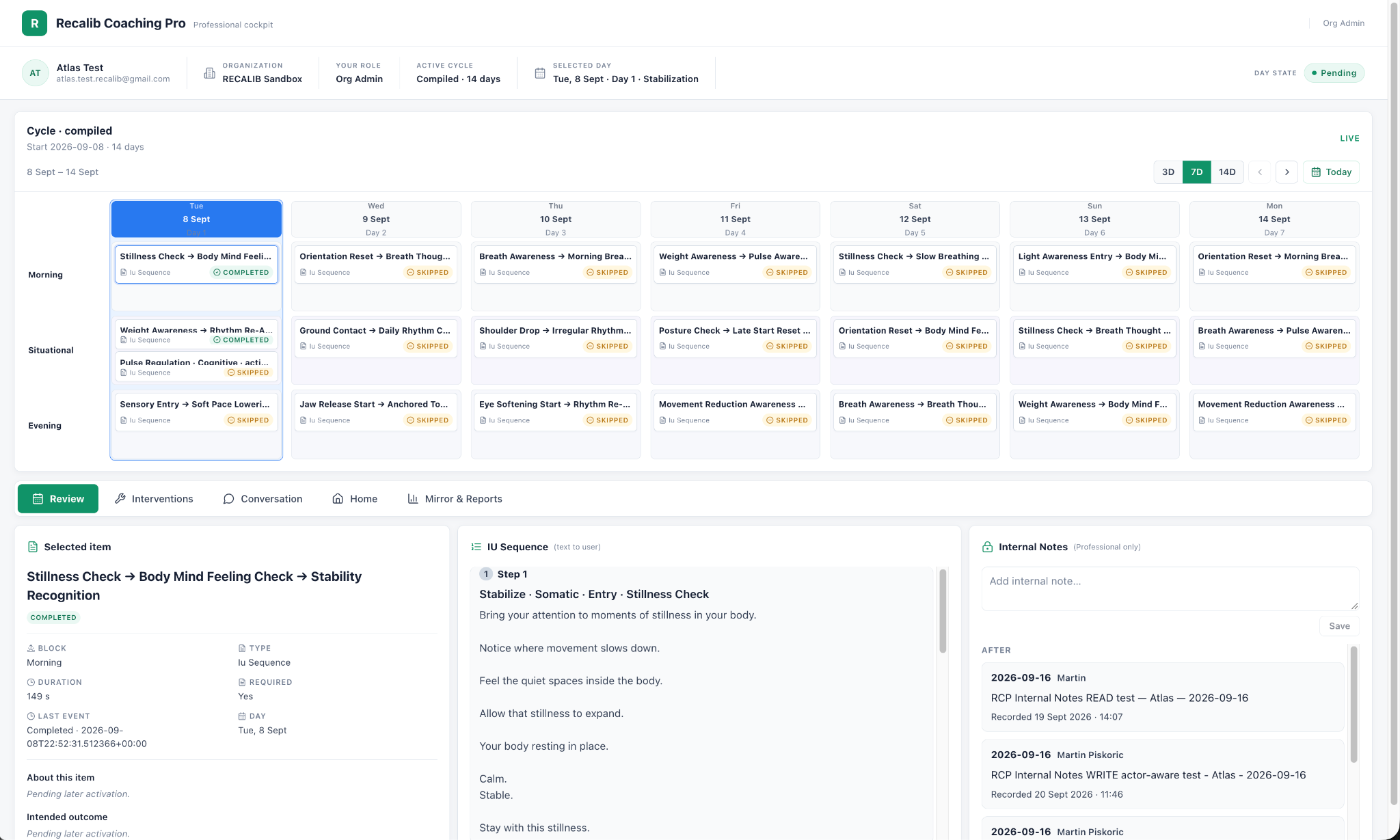The image size is (1400, 840).
Task: Open the RCP Internal Notes WRITE actor-aware note
Action: (x=1163, y=774)
